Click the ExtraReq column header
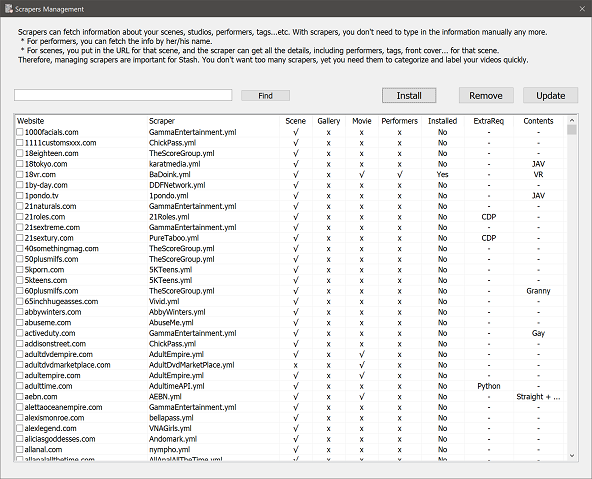Viewport: 592px width, 479px height. pos(489,121)
